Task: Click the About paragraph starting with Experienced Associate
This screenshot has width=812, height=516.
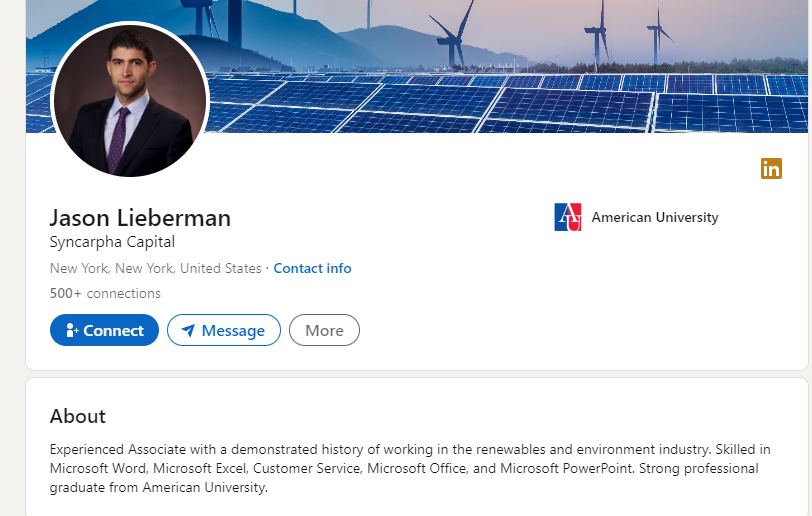Action: [410, 468]
